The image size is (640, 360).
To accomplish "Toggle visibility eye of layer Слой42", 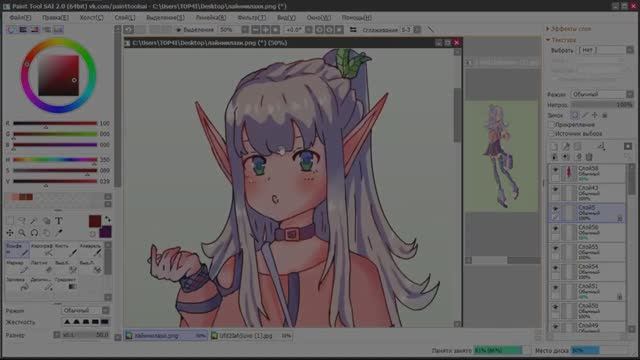I will tap(555, 189).
